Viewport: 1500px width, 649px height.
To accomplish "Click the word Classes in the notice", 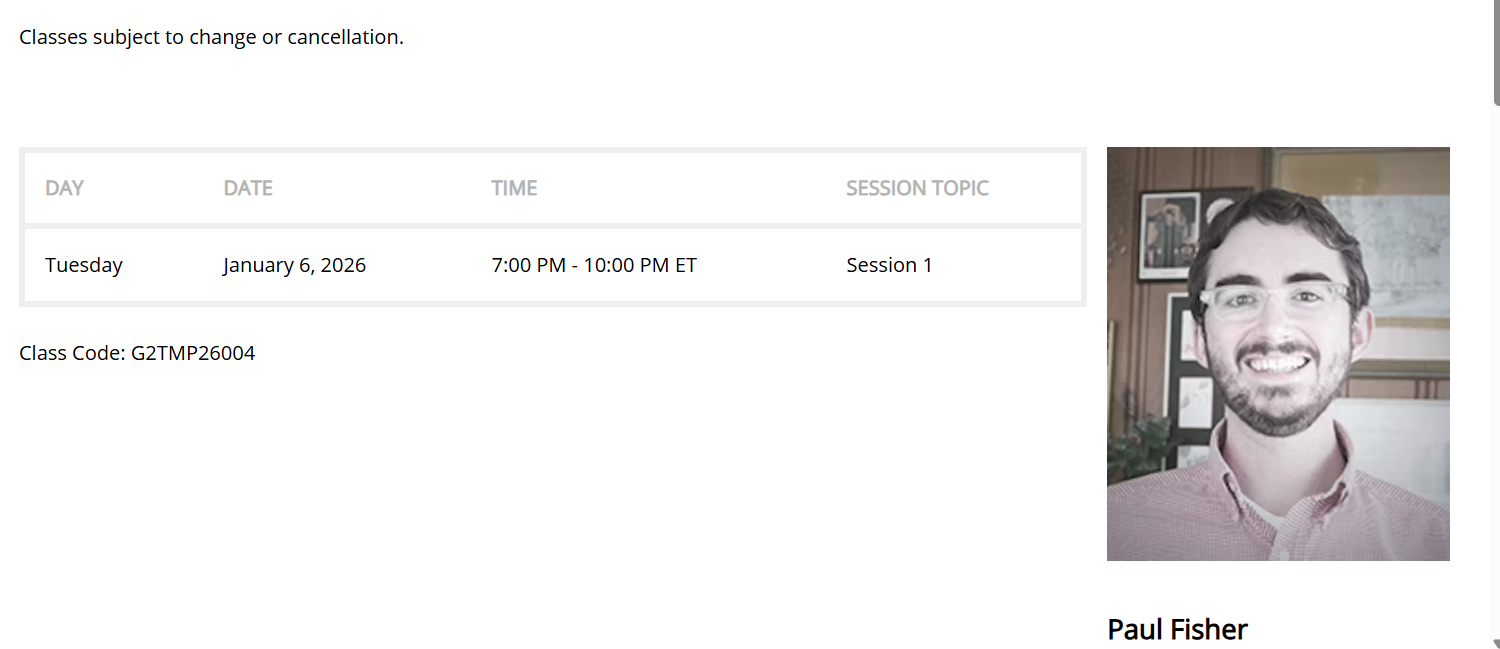I will point(52,38).
